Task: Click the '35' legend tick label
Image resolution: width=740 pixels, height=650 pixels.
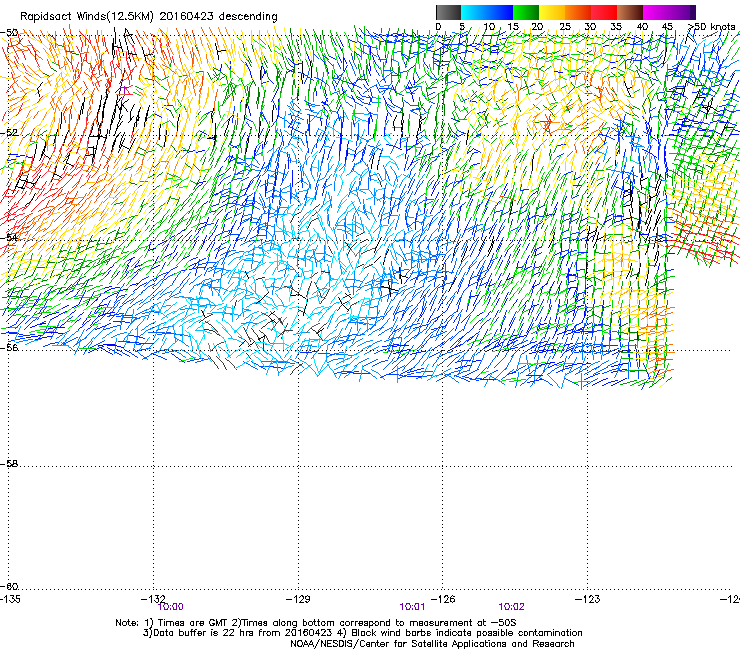Action: click(x=616, y=26)
